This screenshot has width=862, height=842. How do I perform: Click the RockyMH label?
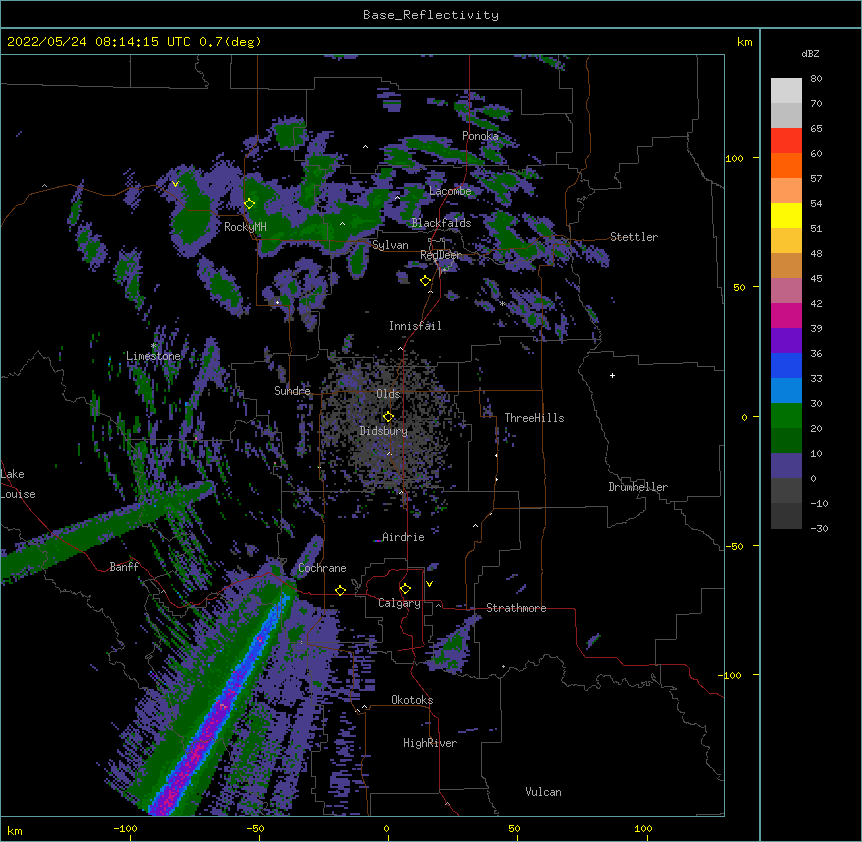[245, 227]
